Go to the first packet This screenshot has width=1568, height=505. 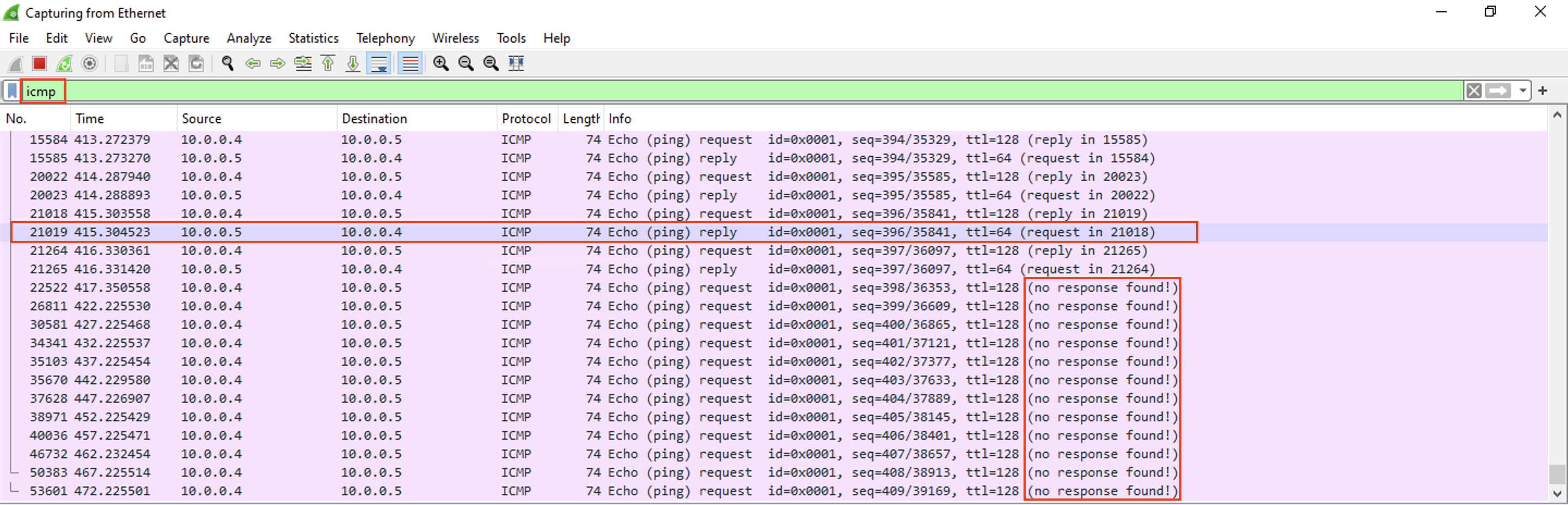[327, 63]
